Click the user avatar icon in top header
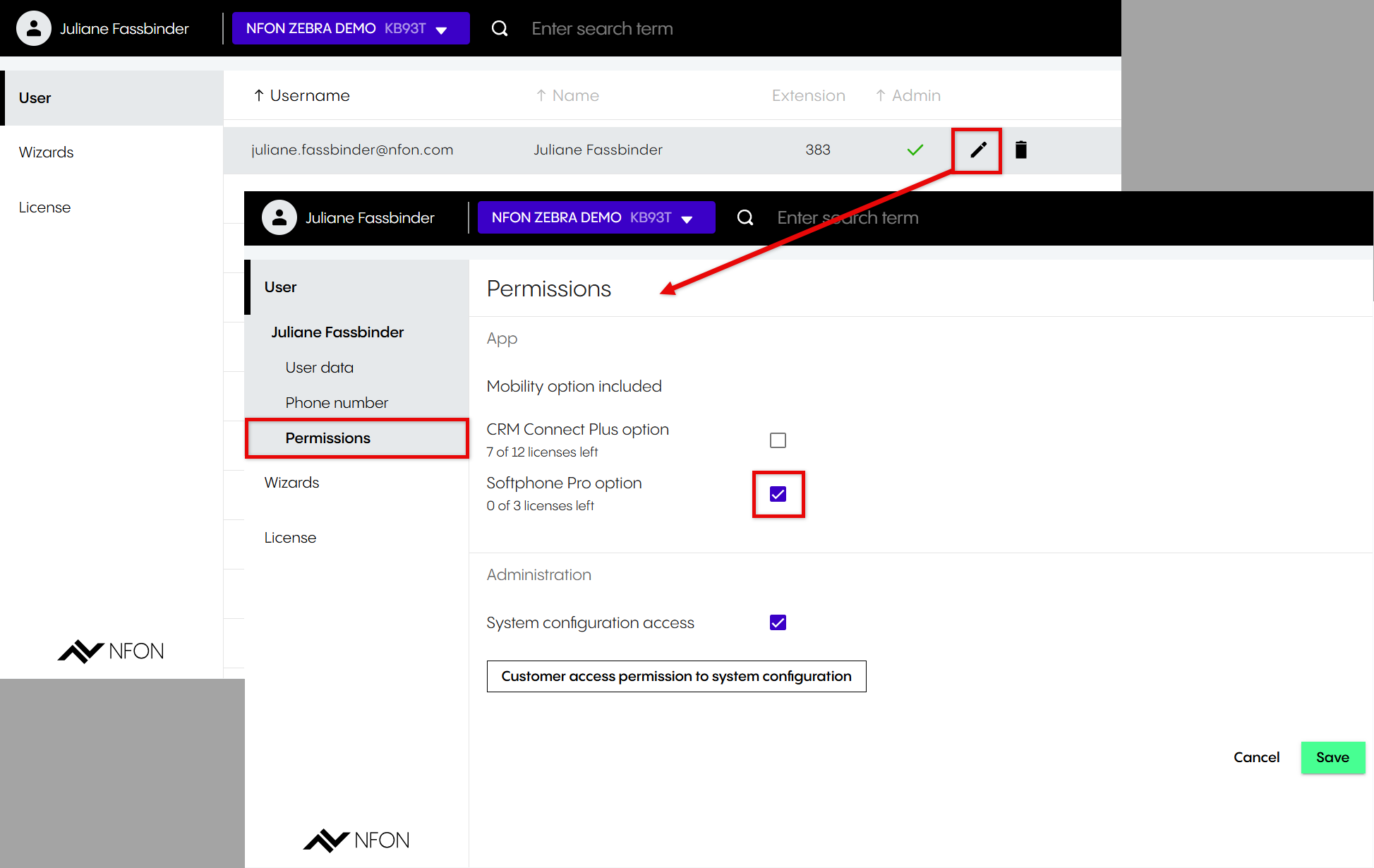Image resolution: width=1374 pixels, height=868 pixels. point(33,28)
